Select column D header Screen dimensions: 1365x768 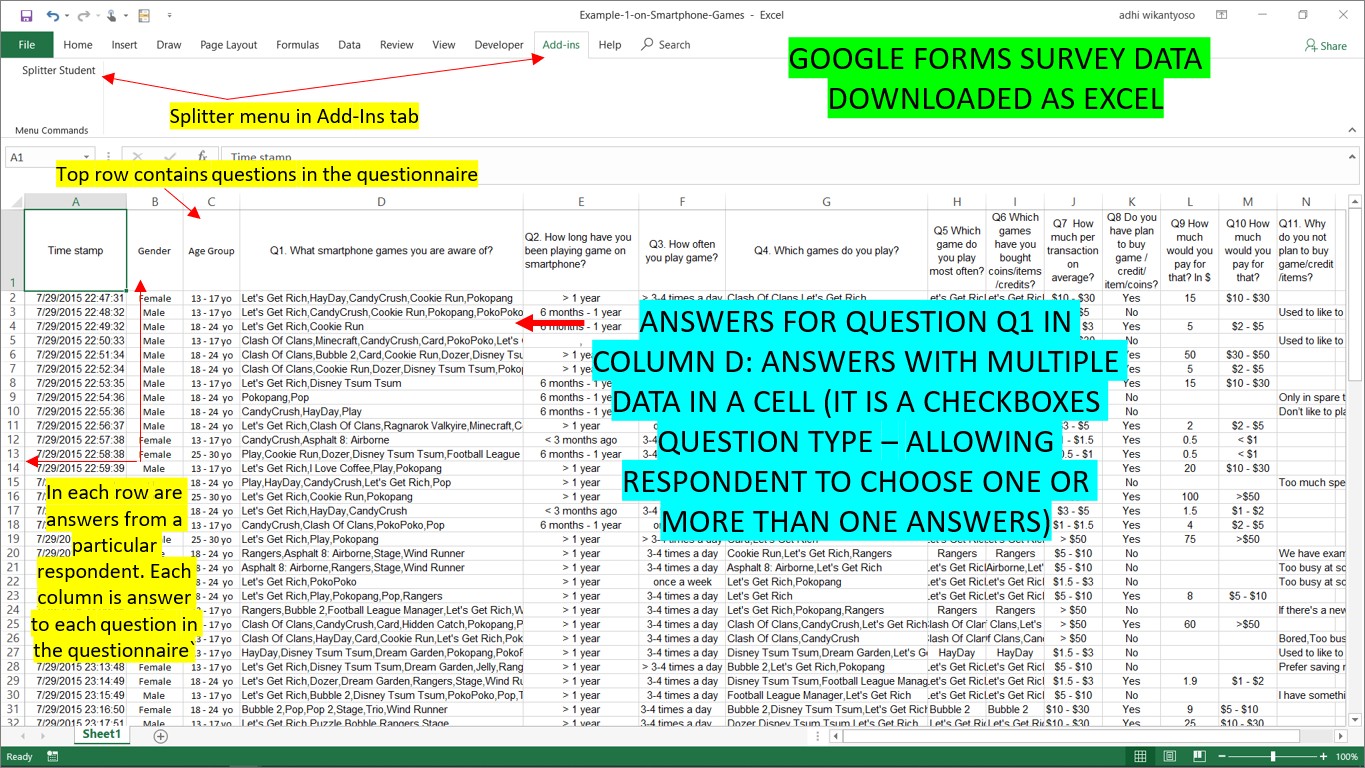tap(381, 201)
